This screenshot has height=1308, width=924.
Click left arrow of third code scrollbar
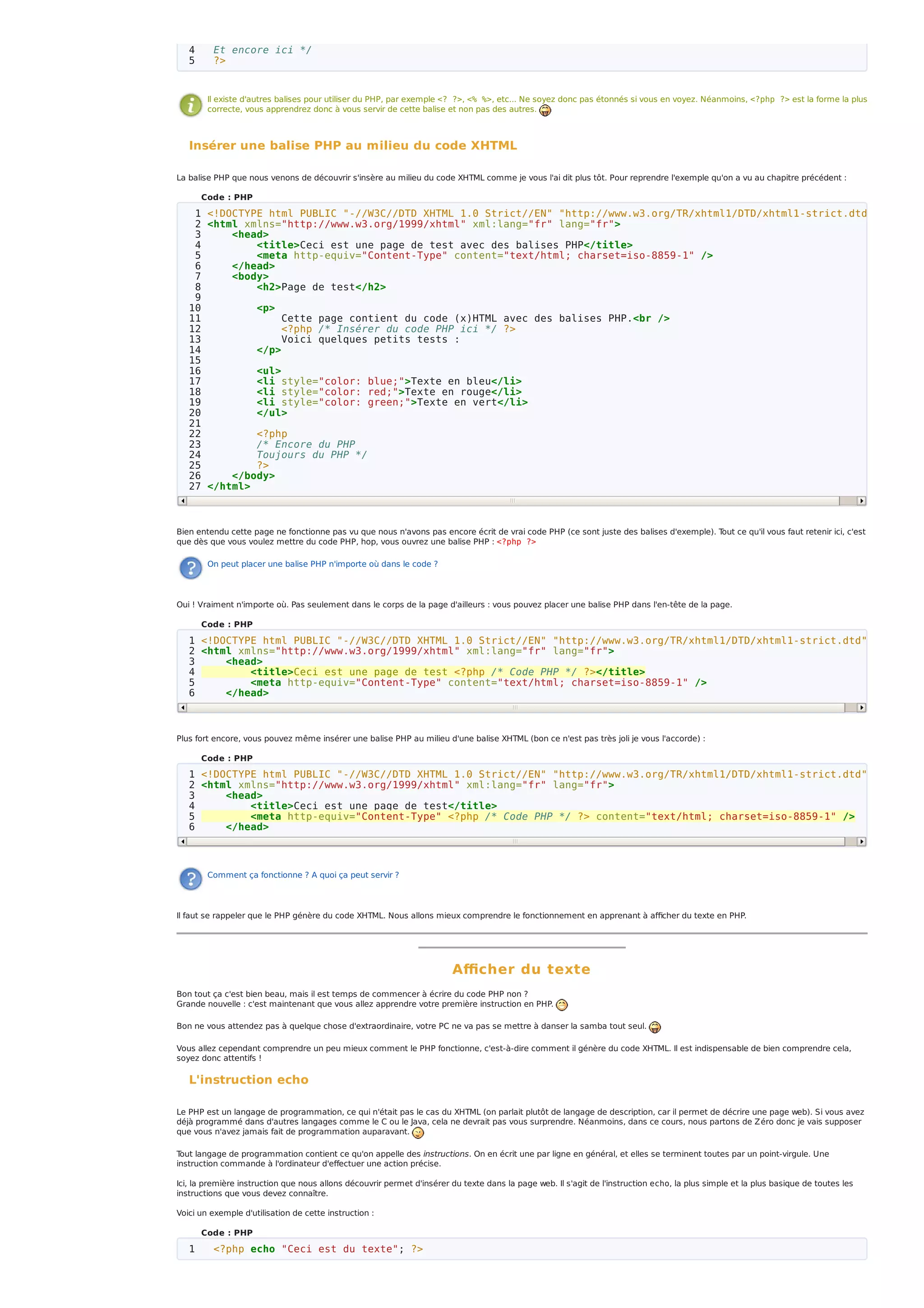(182, 841)
